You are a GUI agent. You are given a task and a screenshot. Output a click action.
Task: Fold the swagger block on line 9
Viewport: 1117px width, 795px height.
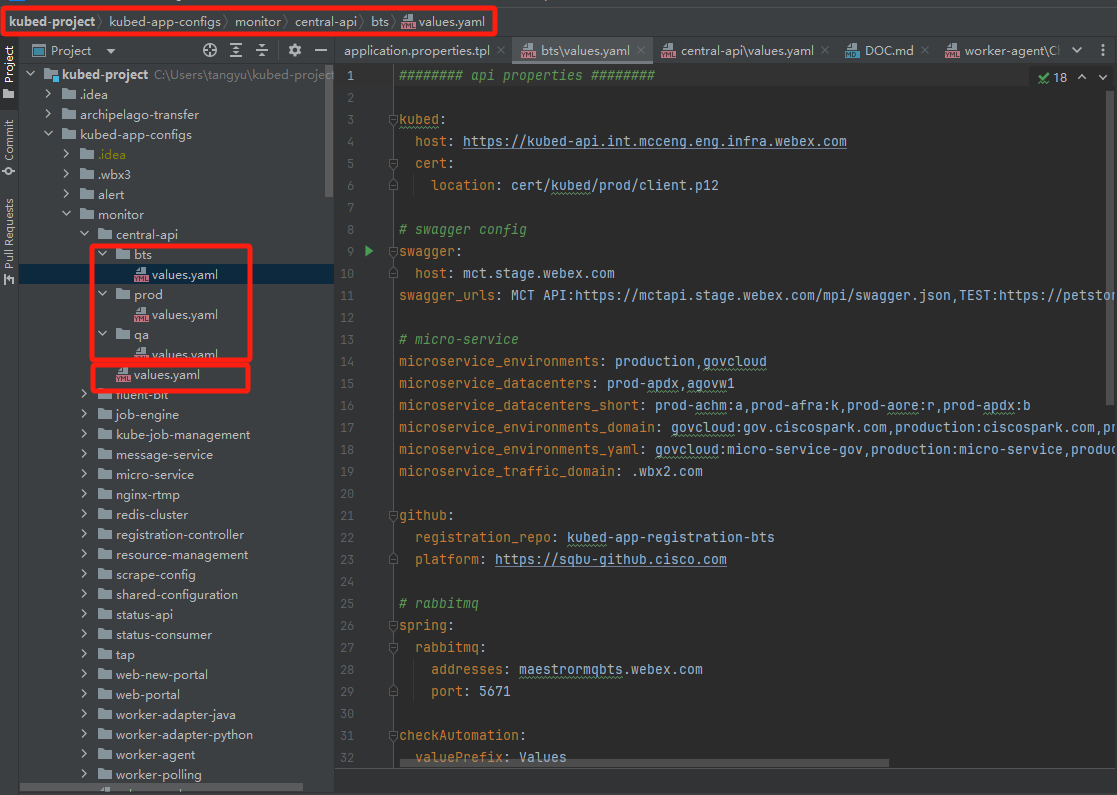[393, 251]
